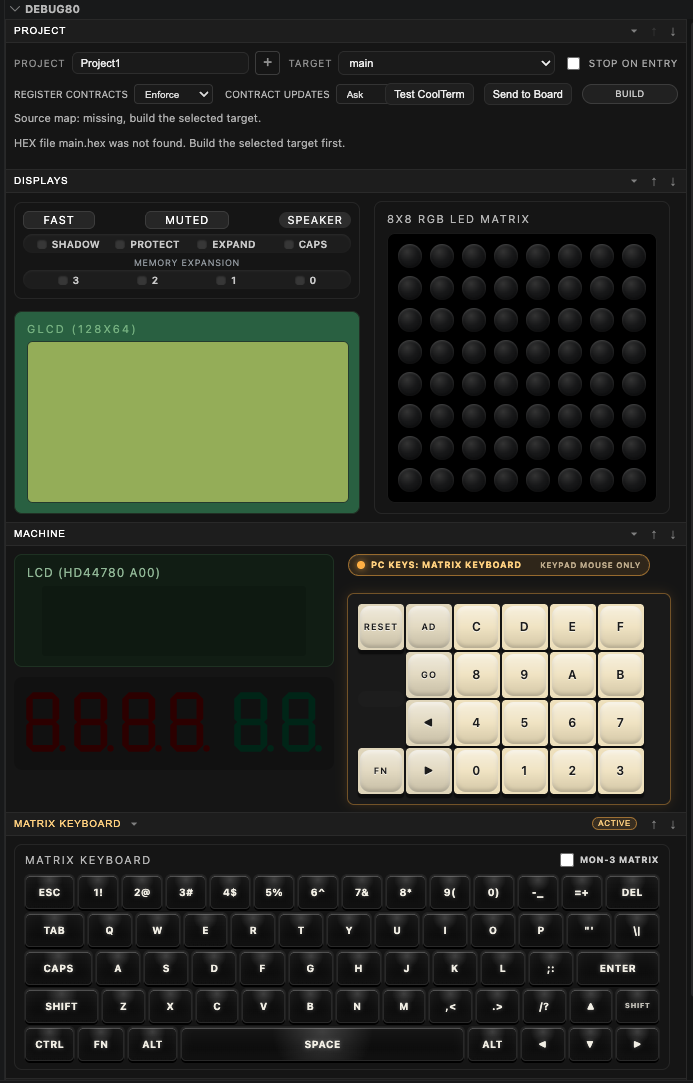Collapse the PROJECT section dropdown arrow
This screenshot has height=1083, width=693.
[634, 31]
